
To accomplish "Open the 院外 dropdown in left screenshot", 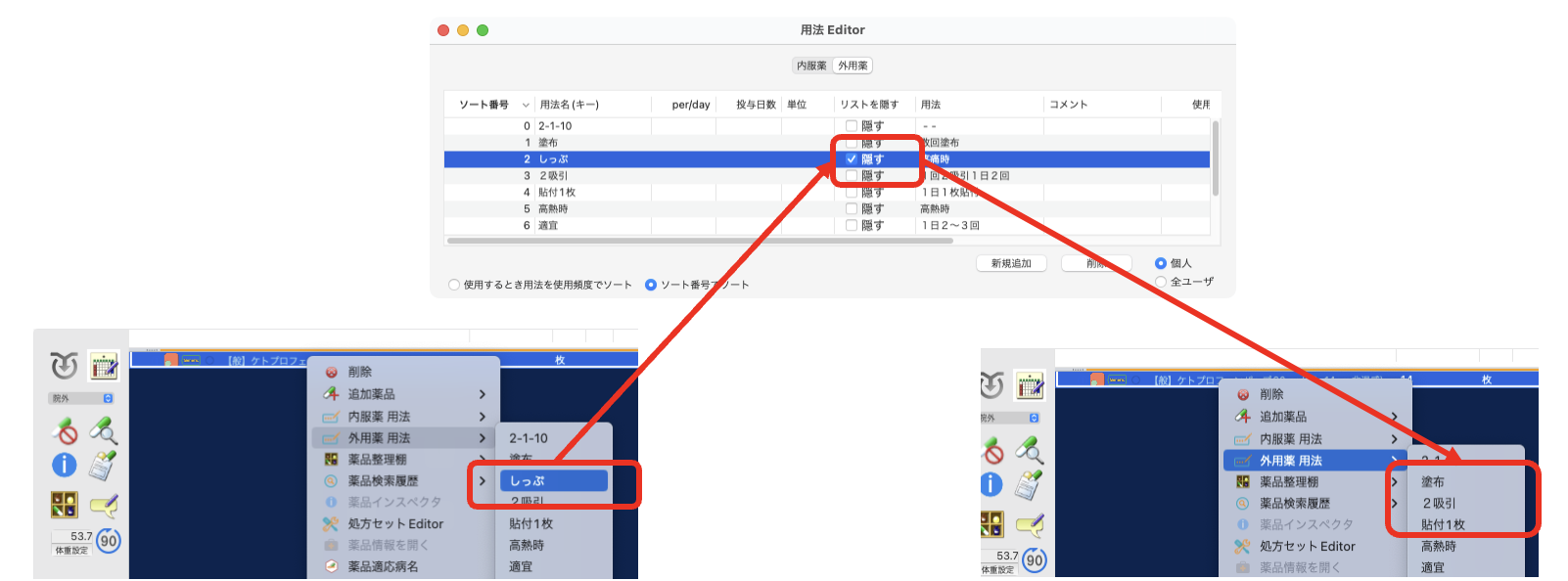I will click(82, 398).
